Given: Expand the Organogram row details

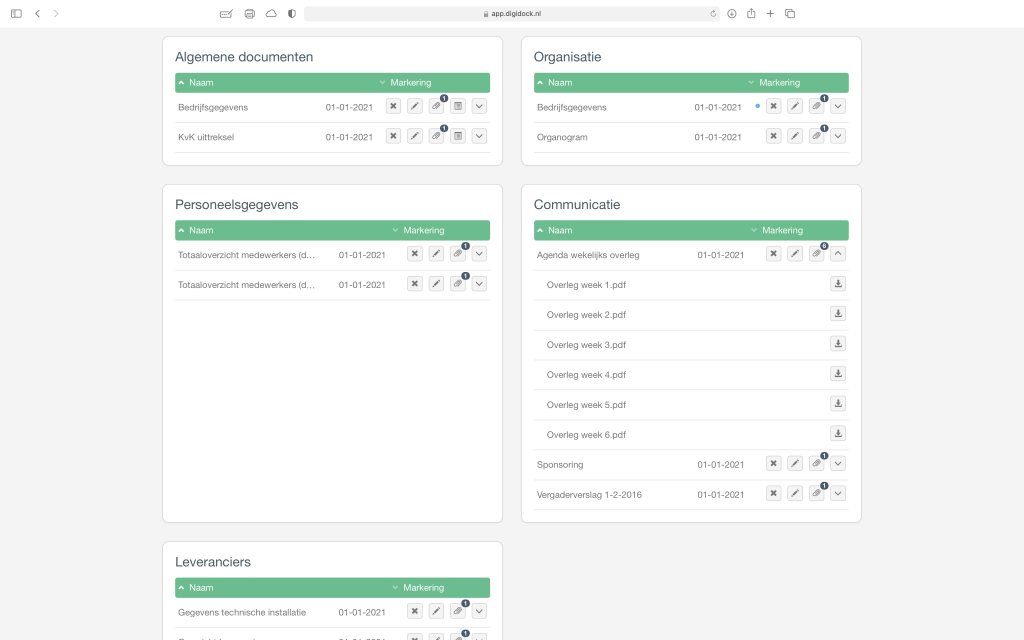Looking at the screenshot, I should (837, 136).
